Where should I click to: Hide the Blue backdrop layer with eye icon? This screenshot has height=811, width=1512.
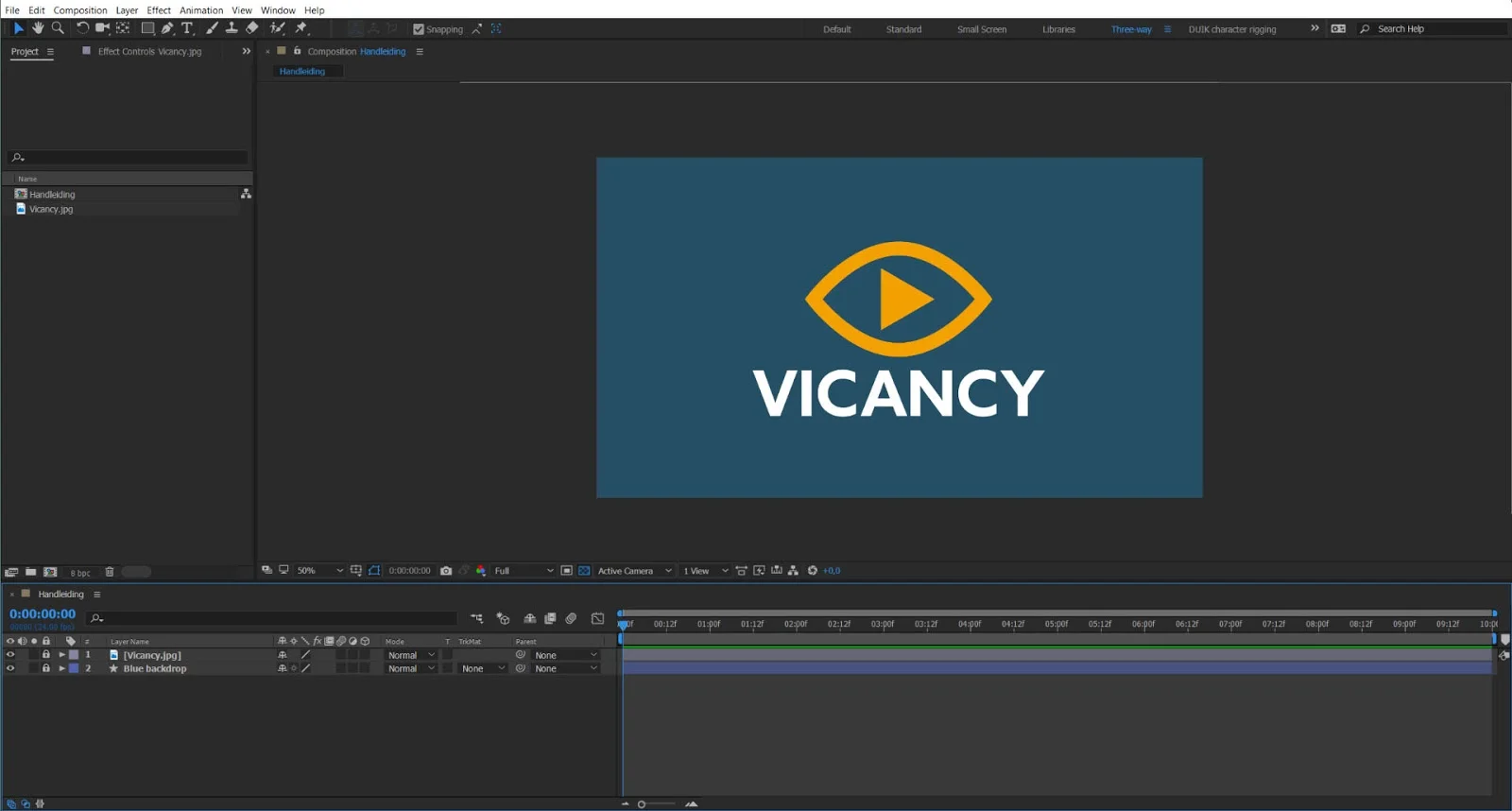click(x=10, y=668)
